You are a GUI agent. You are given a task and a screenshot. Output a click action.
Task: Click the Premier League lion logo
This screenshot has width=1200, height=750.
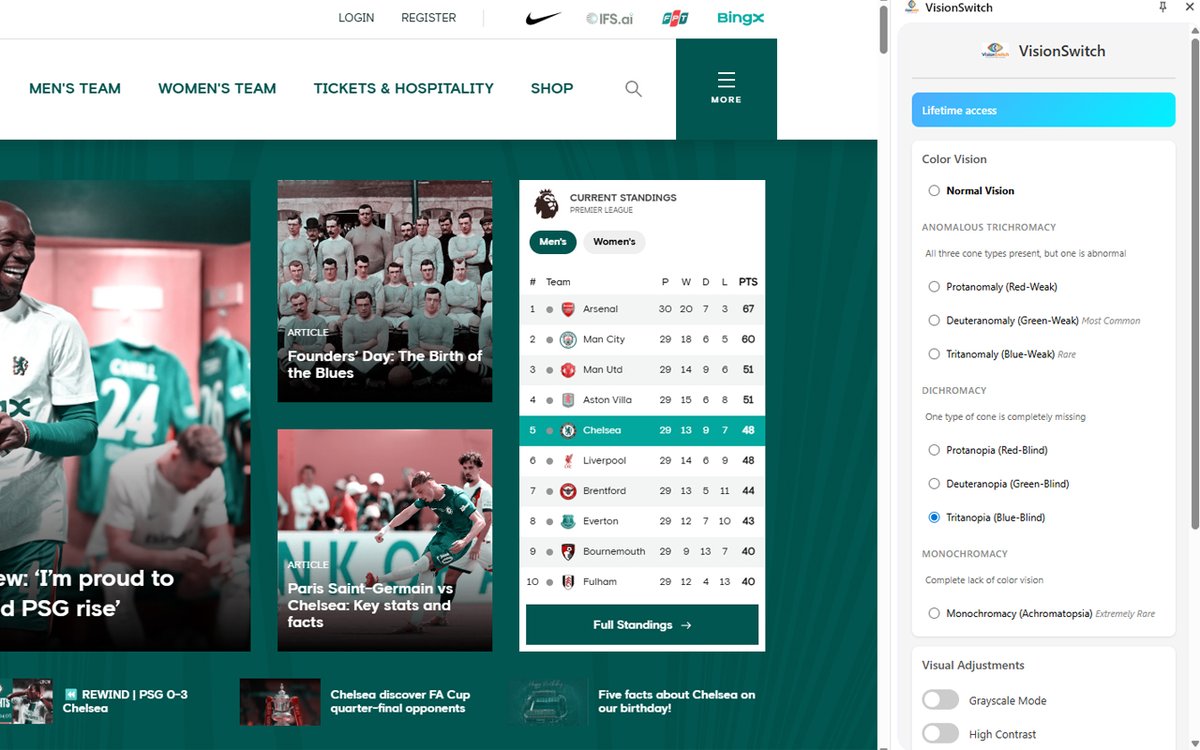[x=546, y=203]
